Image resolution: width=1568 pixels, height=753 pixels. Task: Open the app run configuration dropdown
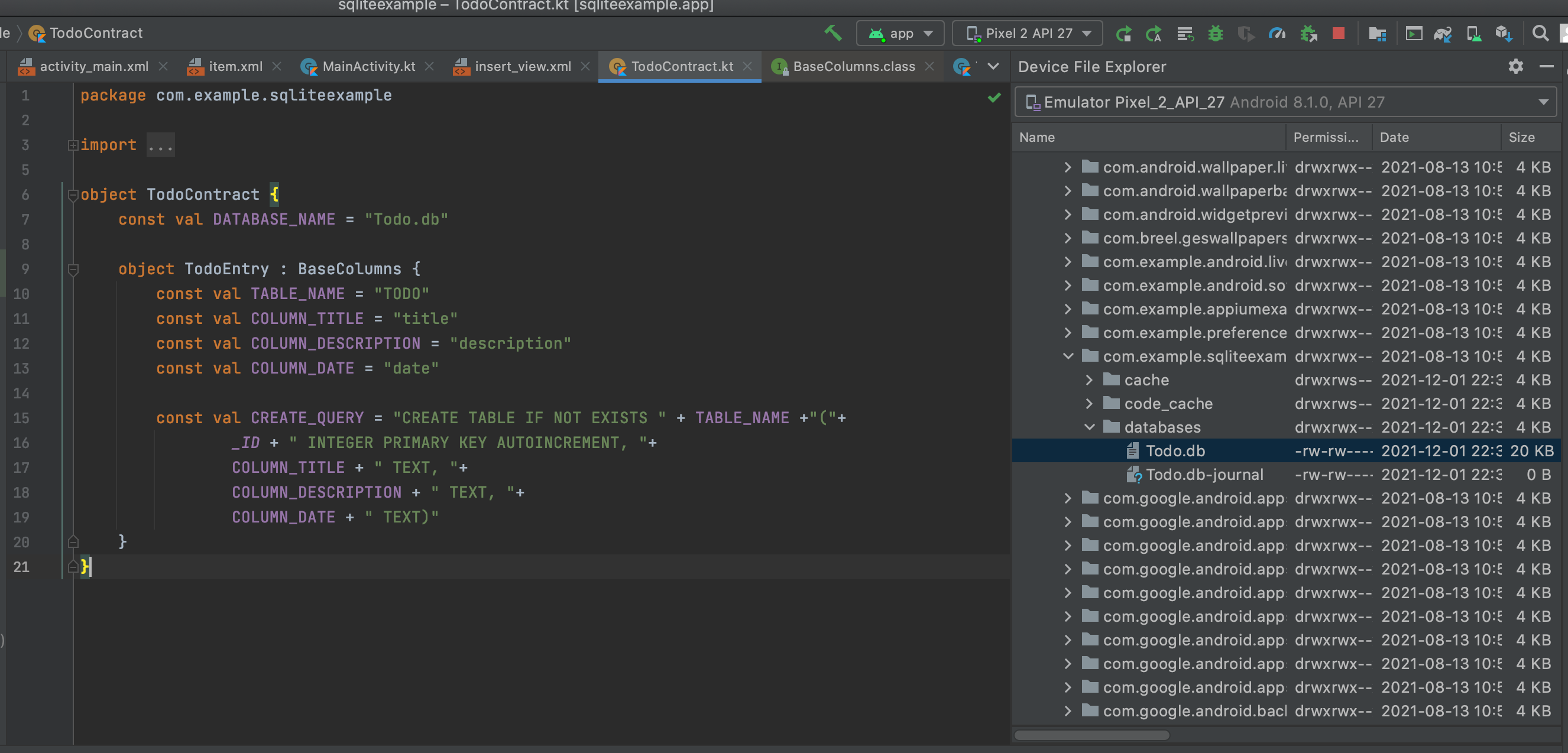pyautogui.click(x=900, y=34)
